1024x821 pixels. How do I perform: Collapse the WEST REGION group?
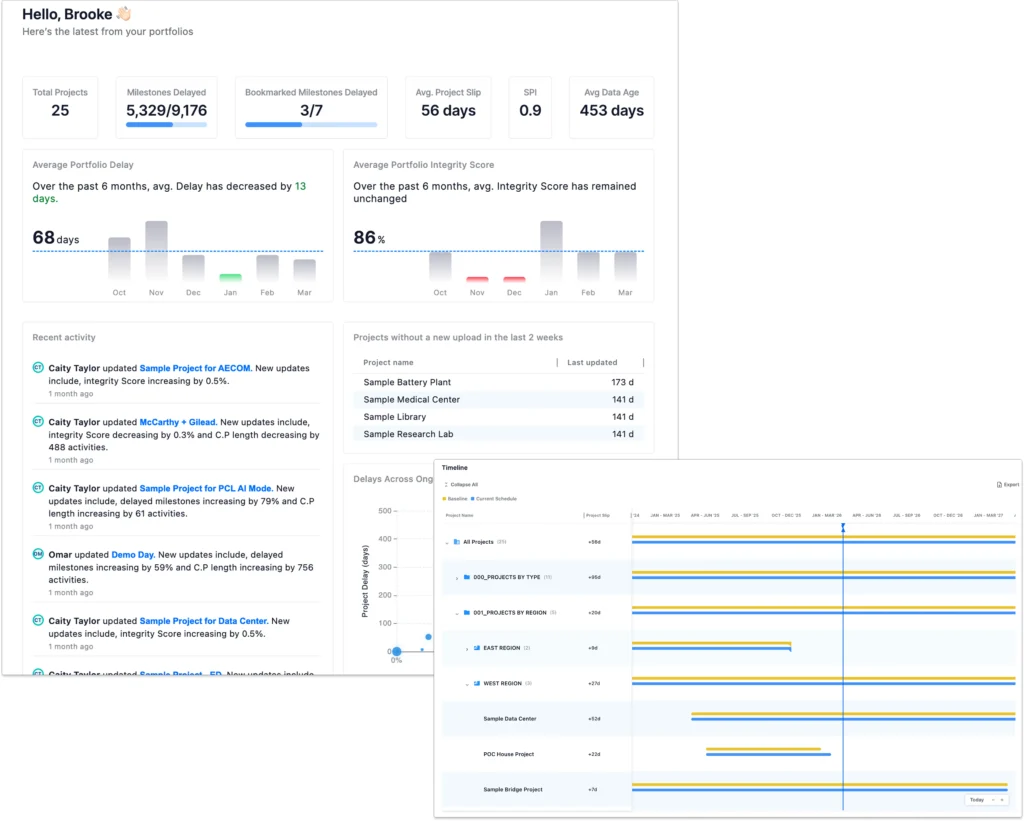467,684
